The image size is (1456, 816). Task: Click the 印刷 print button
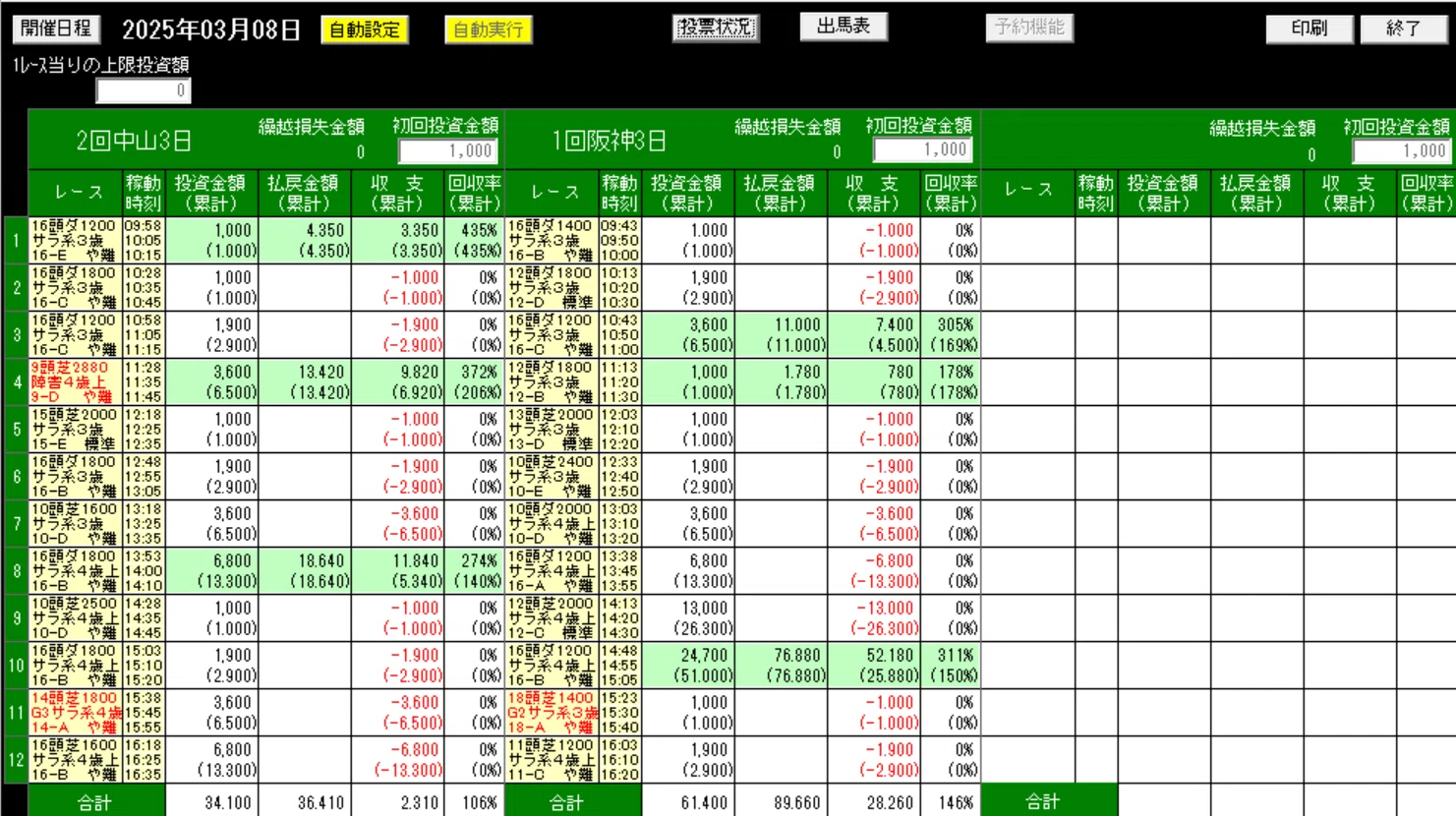(1310, 29)
